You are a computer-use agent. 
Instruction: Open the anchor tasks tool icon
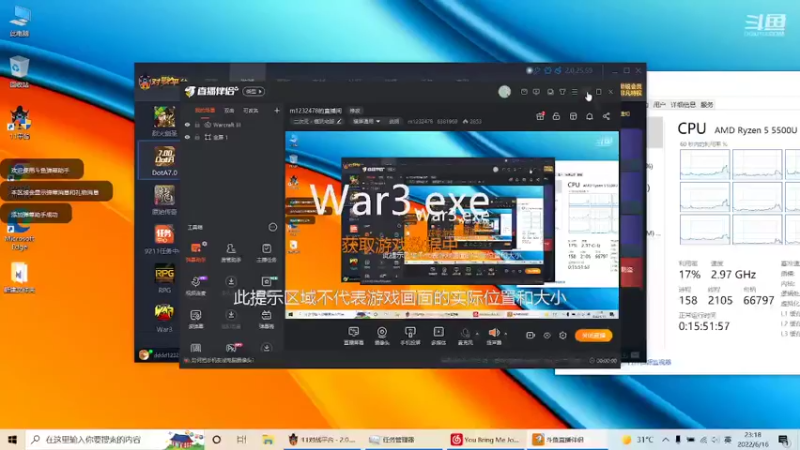point(266,252)
